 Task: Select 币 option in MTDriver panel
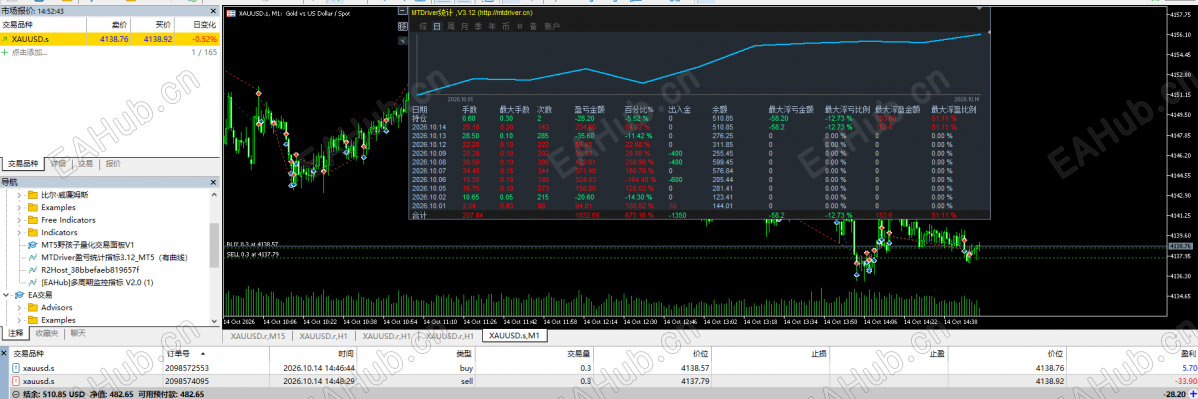coord(506,26)
